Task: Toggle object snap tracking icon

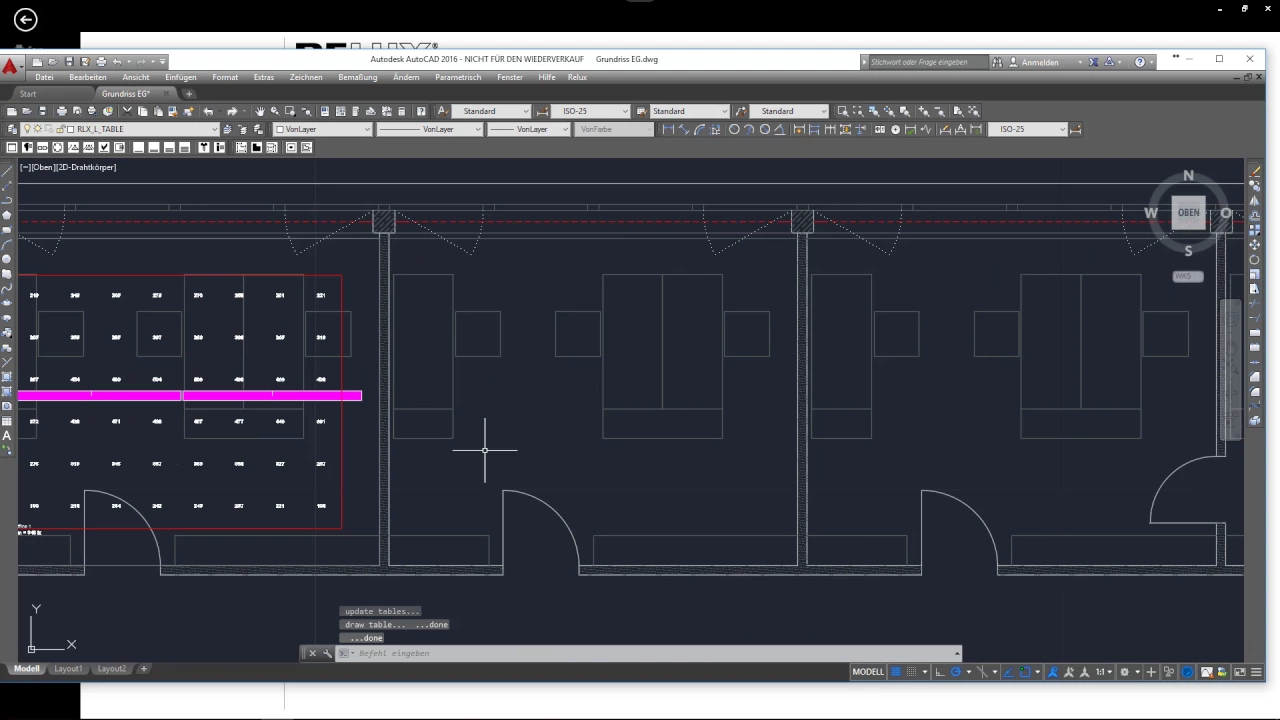Action: (1008, 672)
